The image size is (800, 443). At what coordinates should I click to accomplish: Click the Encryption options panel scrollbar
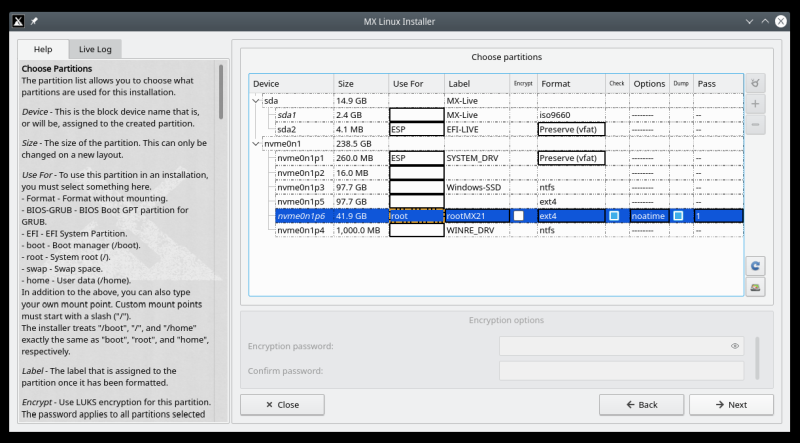click(x=757, y=358)
